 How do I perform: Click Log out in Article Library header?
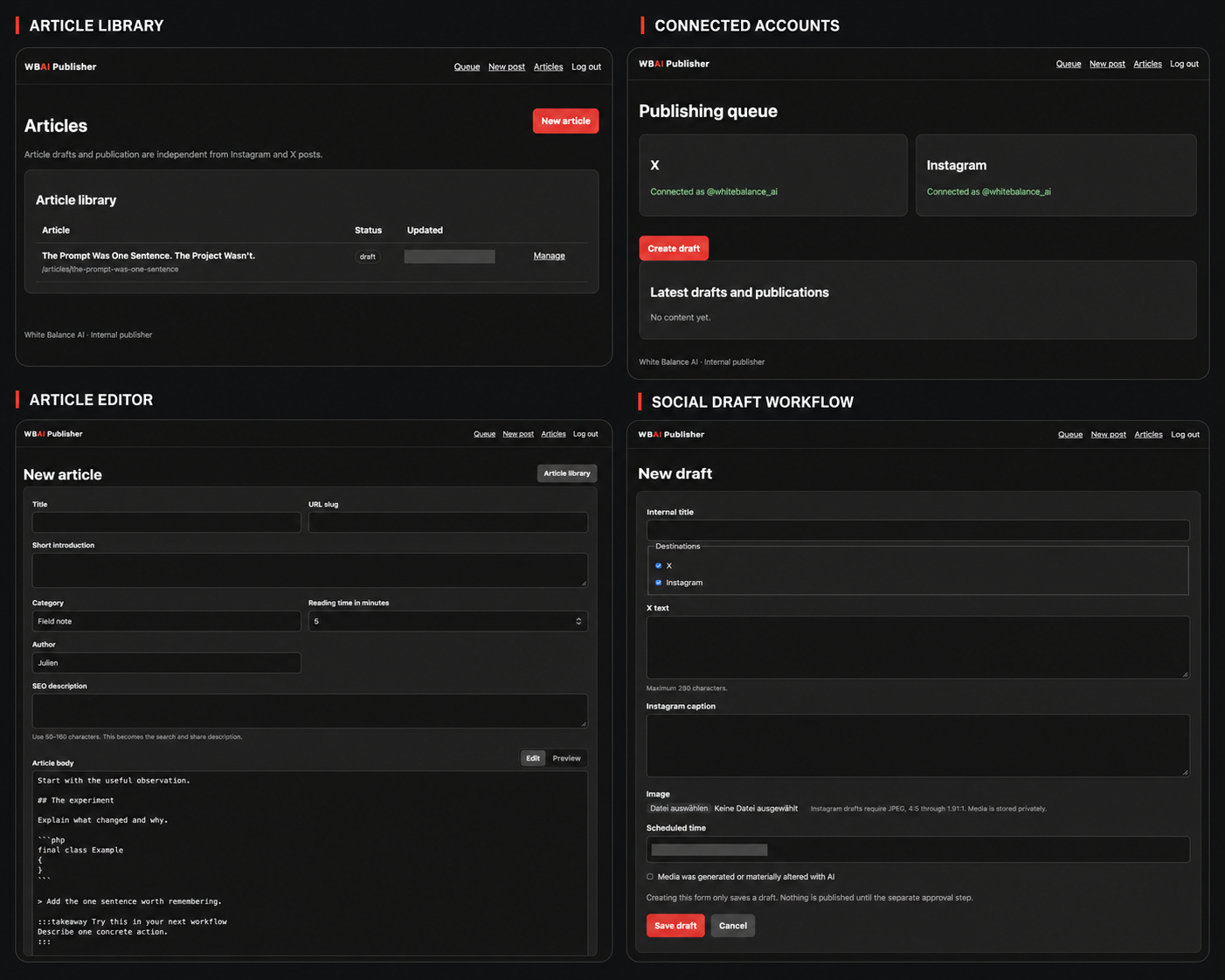point(586,66)
